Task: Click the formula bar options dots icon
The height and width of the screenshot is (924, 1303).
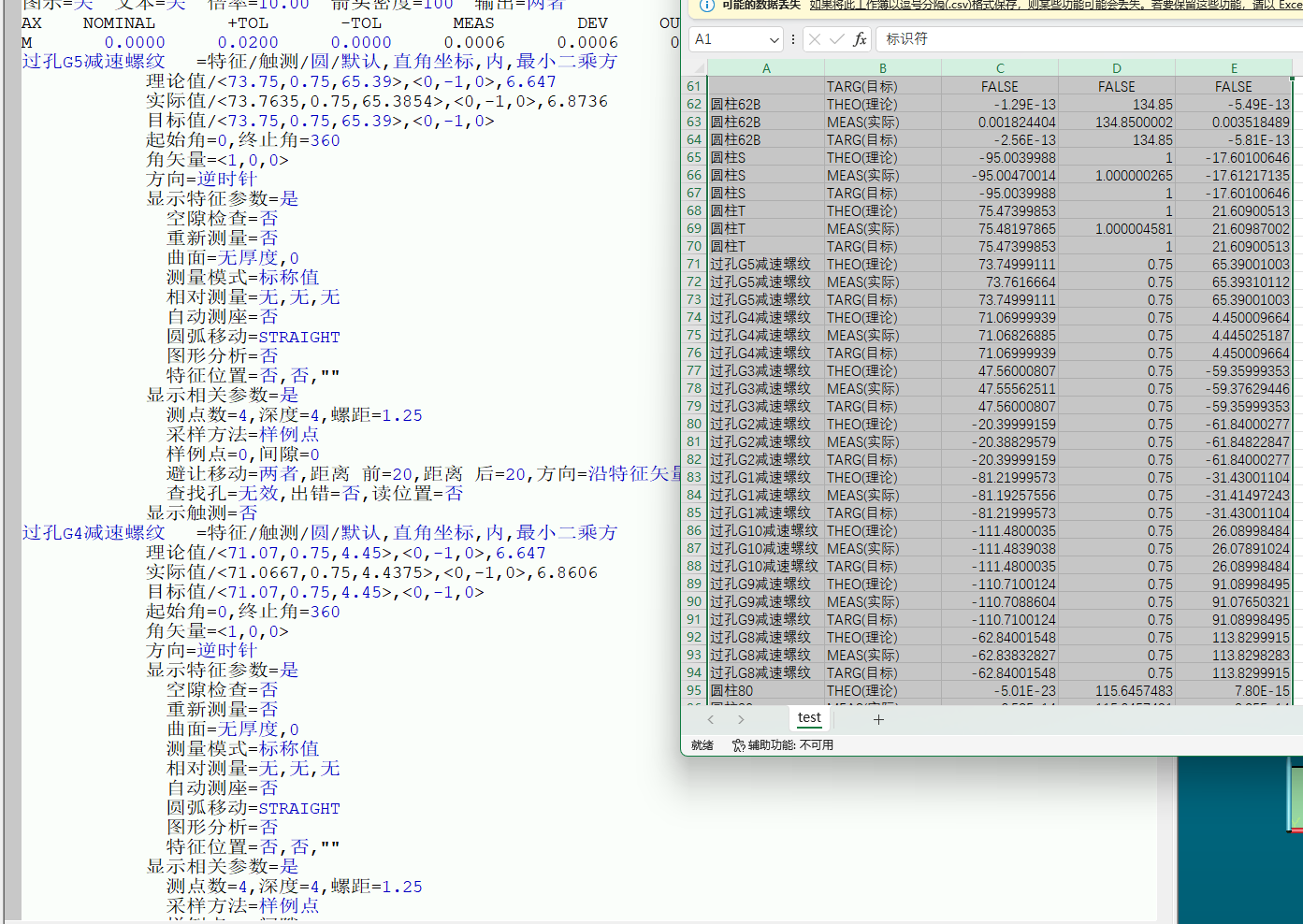Action: (793, 39)
